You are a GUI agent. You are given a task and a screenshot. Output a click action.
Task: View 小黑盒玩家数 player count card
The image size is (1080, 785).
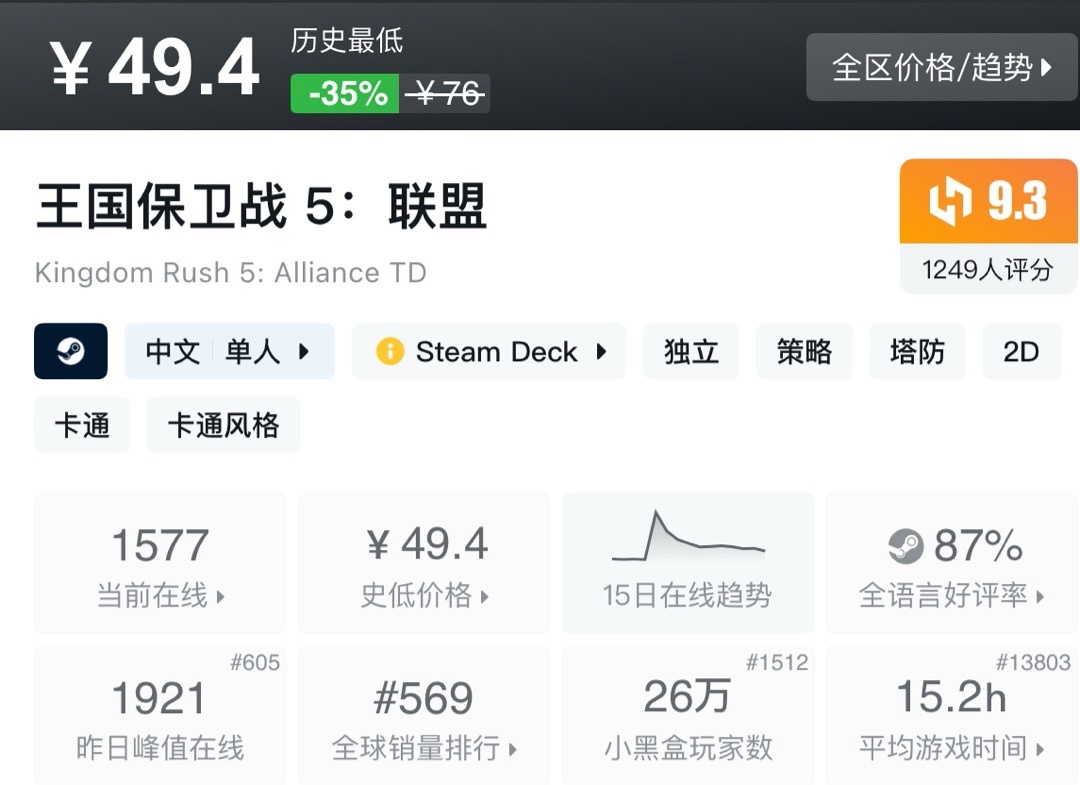688,715
